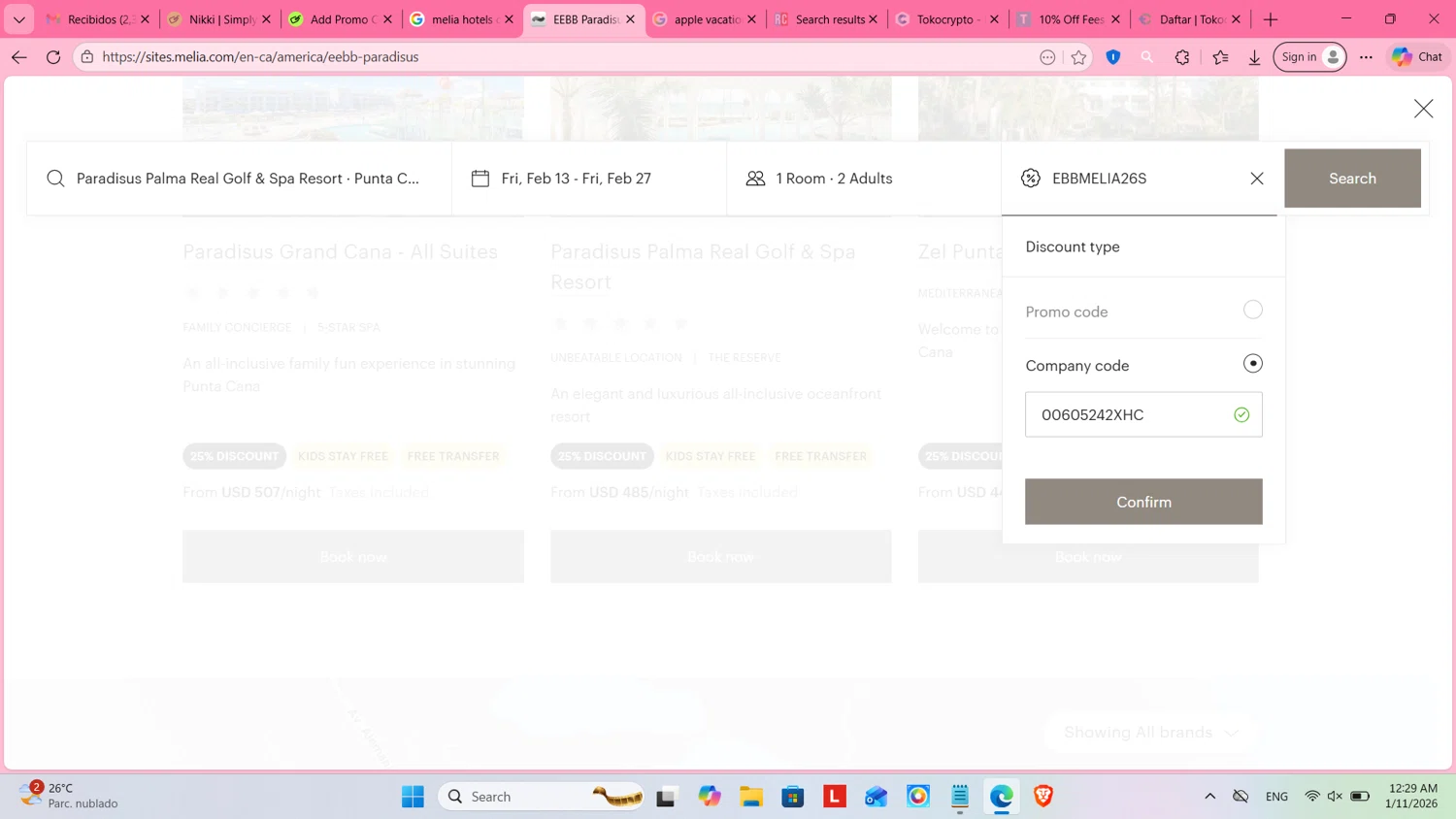The height and width of the screenshot is (819, 1456).
Task: Open browser Extensions puzzle icon
Action: (1182, 57)
